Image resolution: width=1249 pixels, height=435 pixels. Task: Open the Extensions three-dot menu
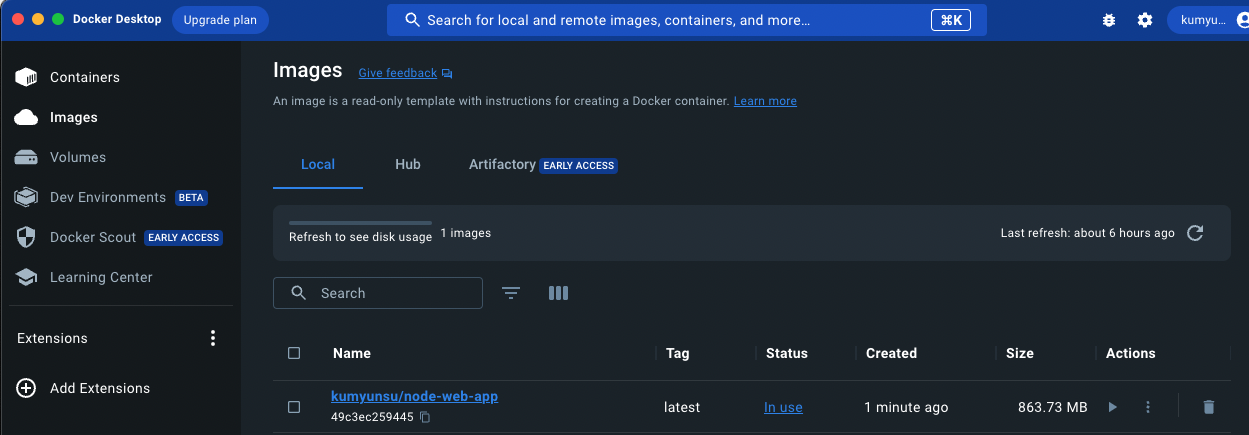pyautogui.click(x=213, y=338)
